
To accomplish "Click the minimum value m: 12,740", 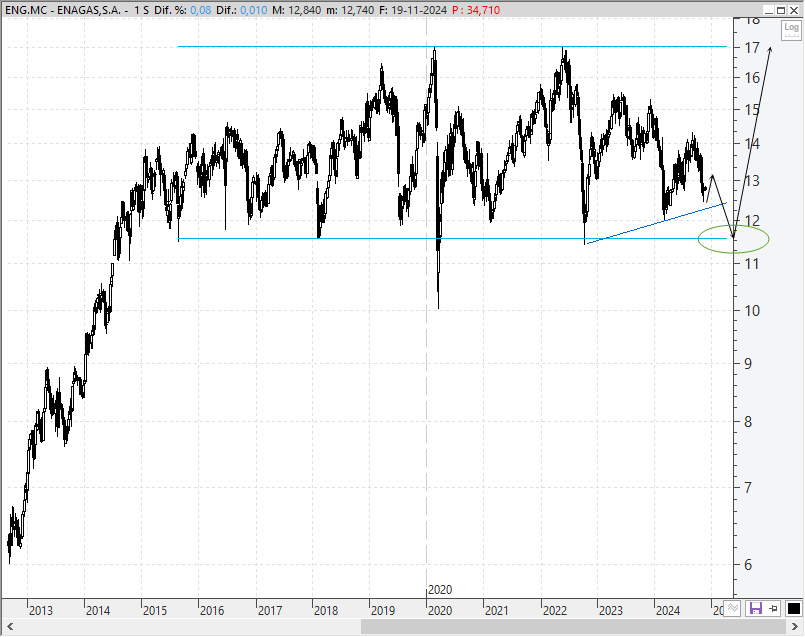I will pyautogui.click(x=351, y=10).
